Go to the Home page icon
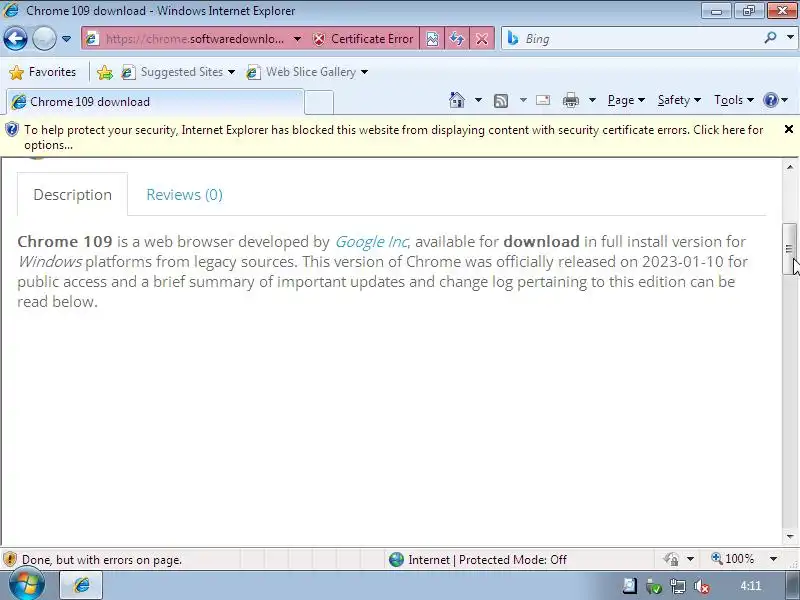Viewport: 800px width, 600px height. (457, 100)
